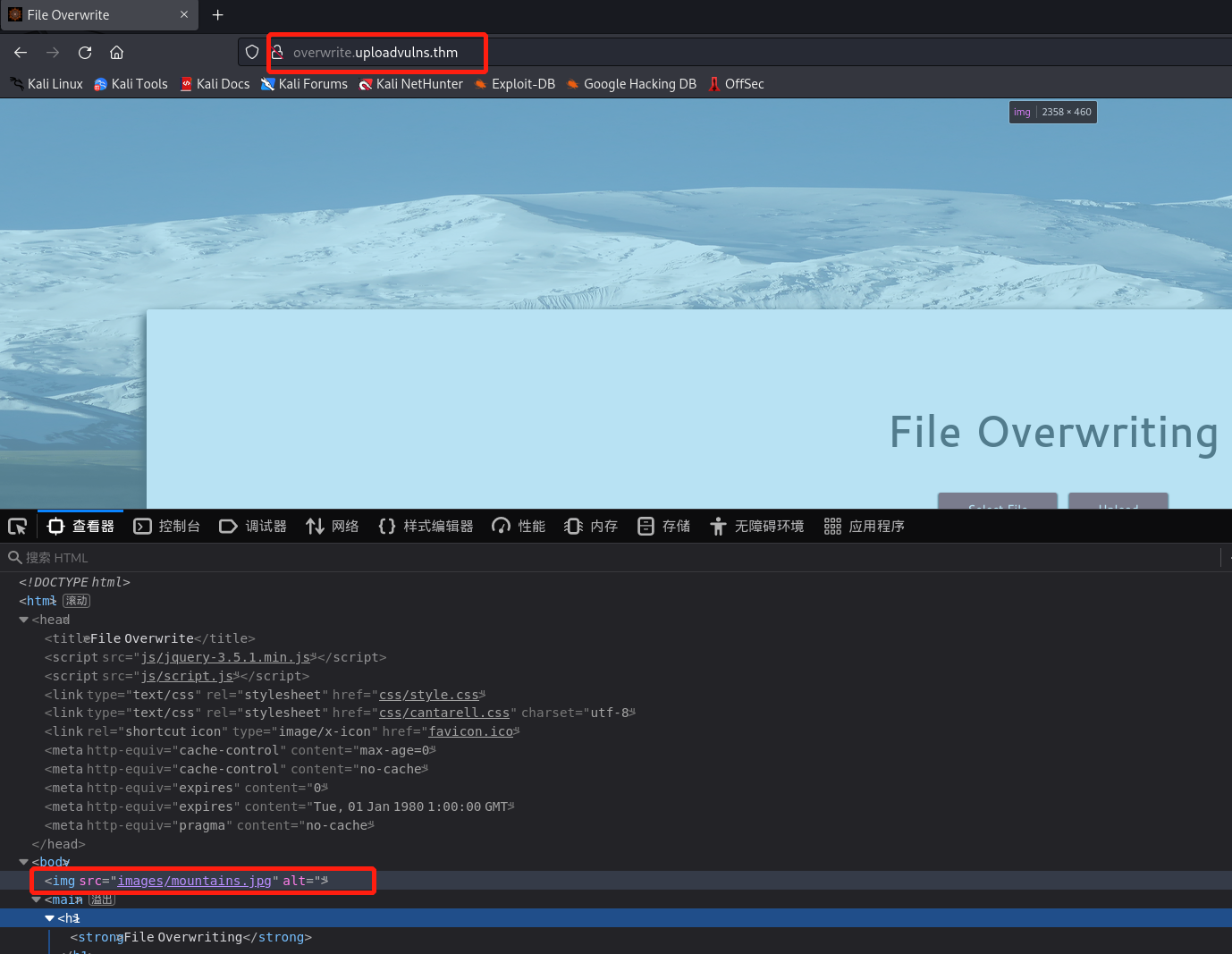Switch to the 控制台 console tab
1232x954 pixels.
point(167,527)
